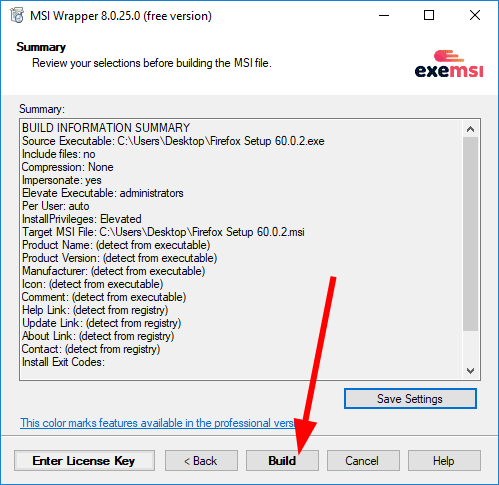The height and width of the screenshot is (485, 499).
Task: Click the 'Comment' line
Action: (104, 297)
